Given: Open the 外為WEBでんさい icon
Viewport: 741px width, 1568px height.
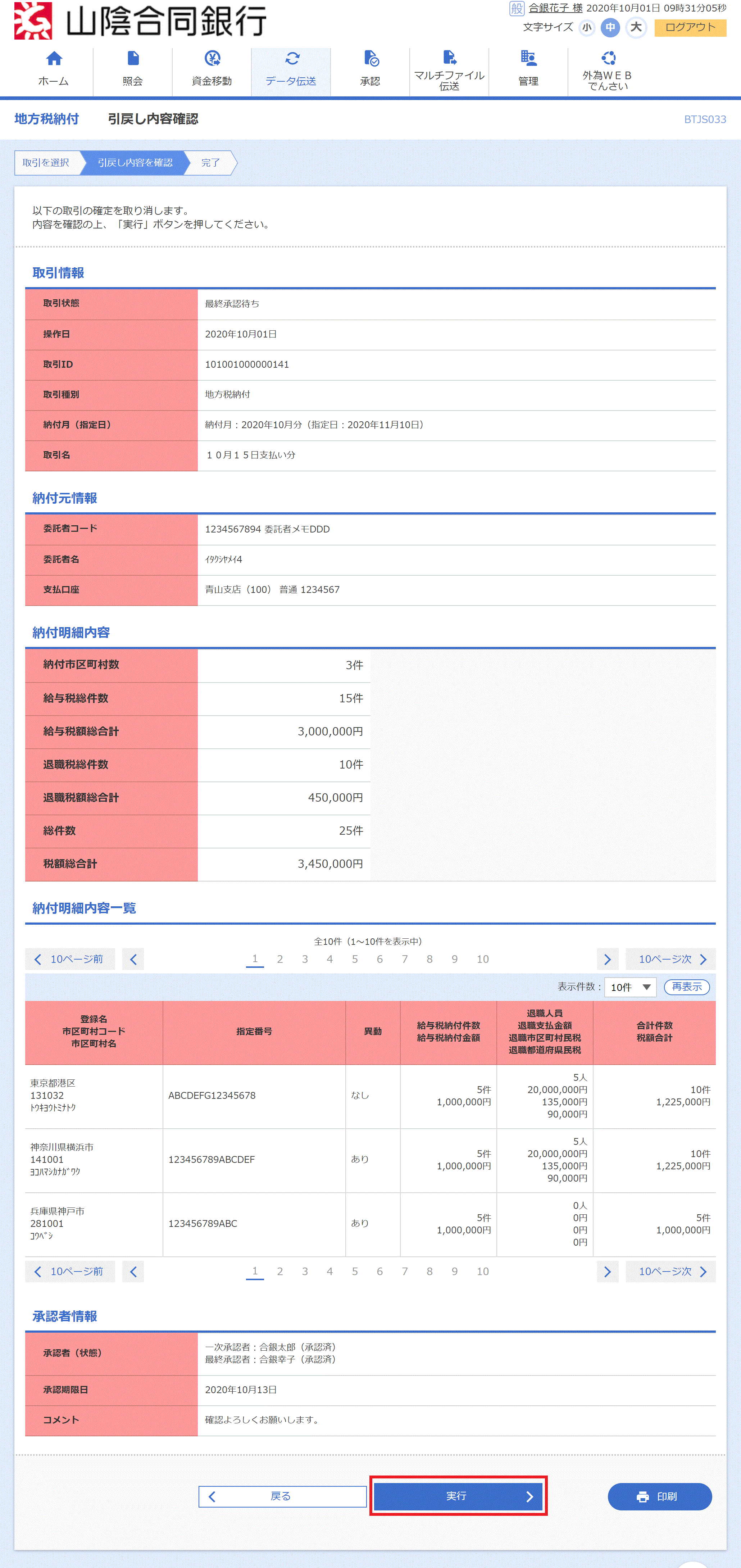Looking at the screenshot, I should (x=608, y=58).
